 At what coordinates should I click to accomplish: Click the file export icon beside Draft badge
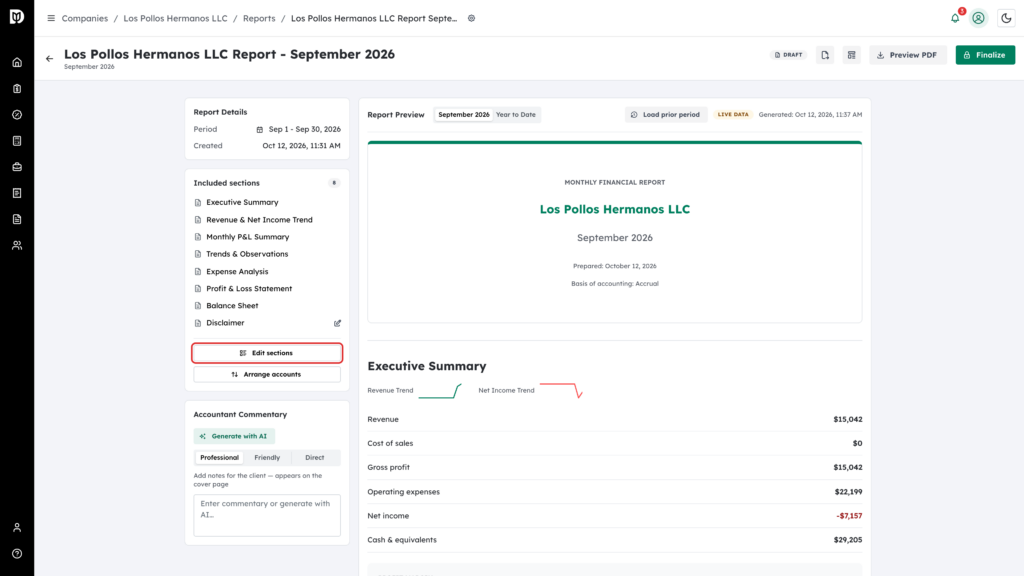pyautogui.click(x=825, y=55)
